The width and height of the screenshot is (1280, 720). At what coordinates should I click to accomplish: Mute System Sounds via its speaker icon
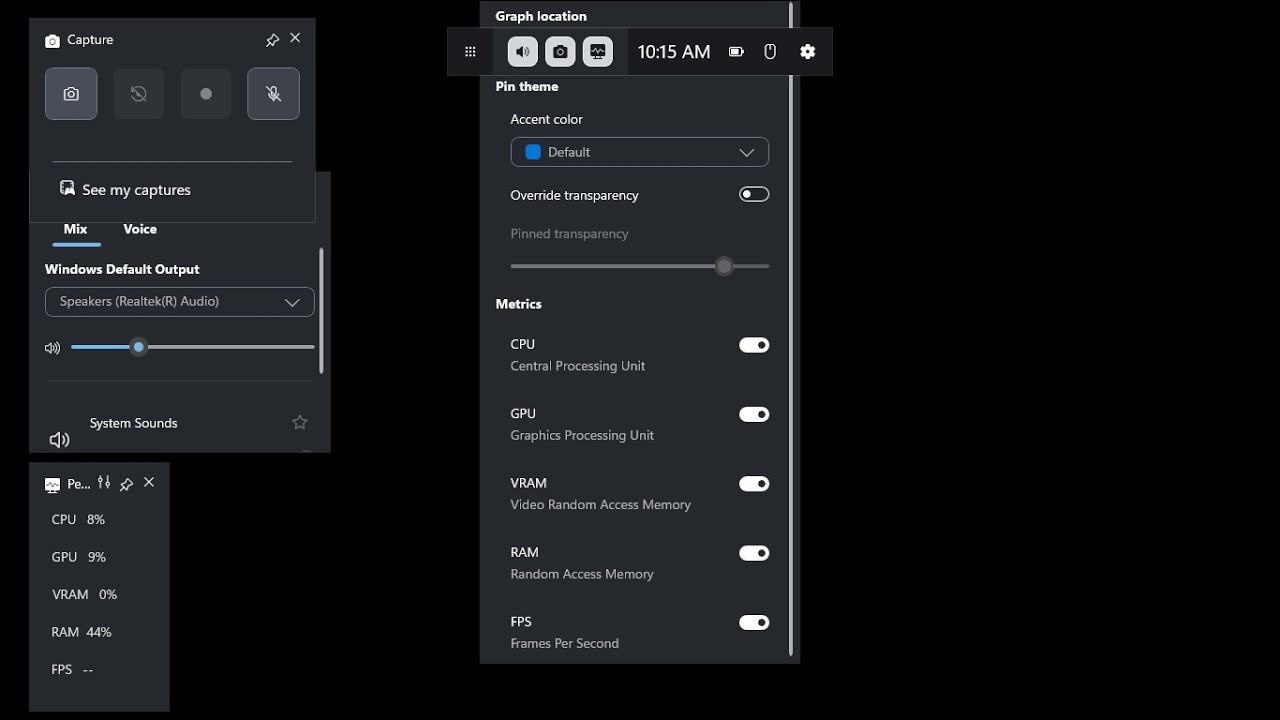(59, 440)
